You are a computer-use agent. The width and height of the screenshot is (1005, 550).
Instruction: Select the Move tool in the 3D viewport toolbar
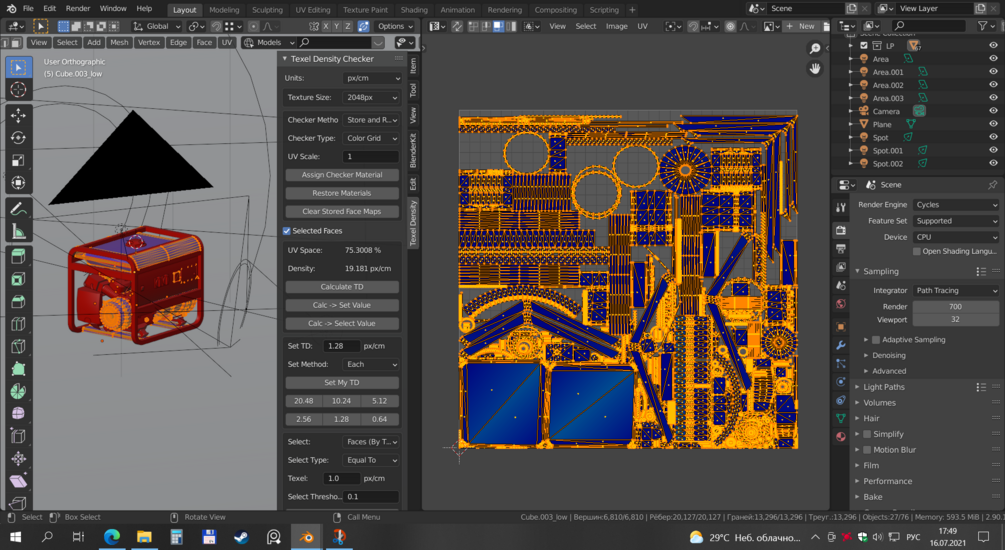point(18,116)
